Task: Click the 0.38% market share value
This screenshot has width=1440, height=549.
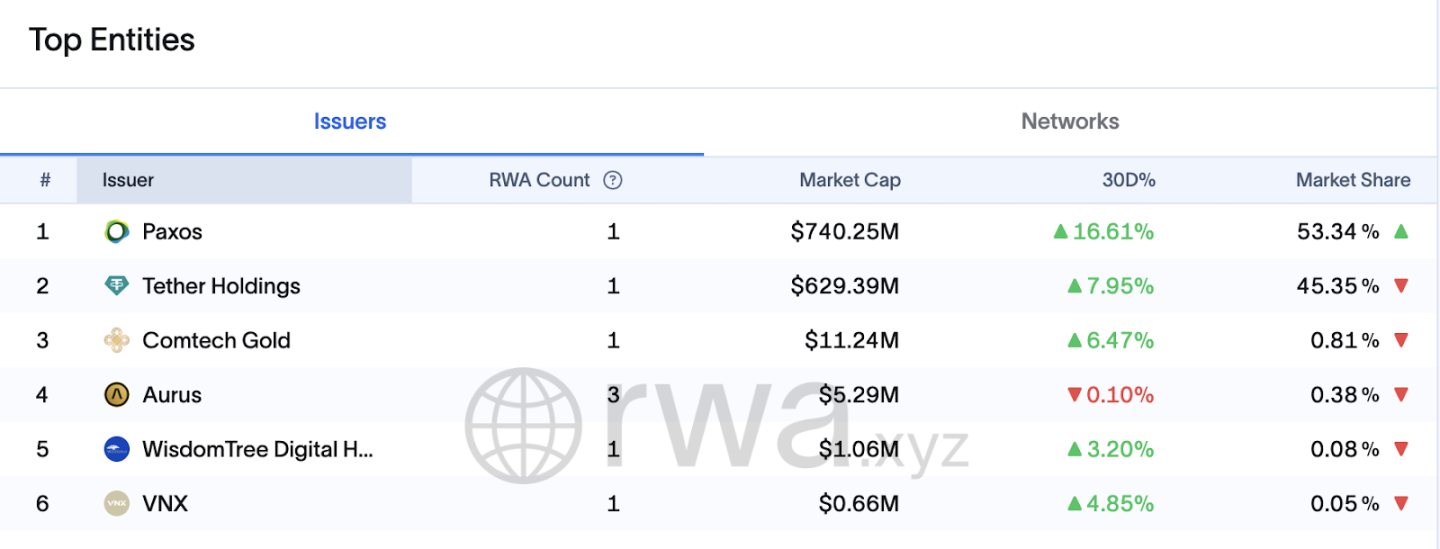Action: [x=1345, y=395]
